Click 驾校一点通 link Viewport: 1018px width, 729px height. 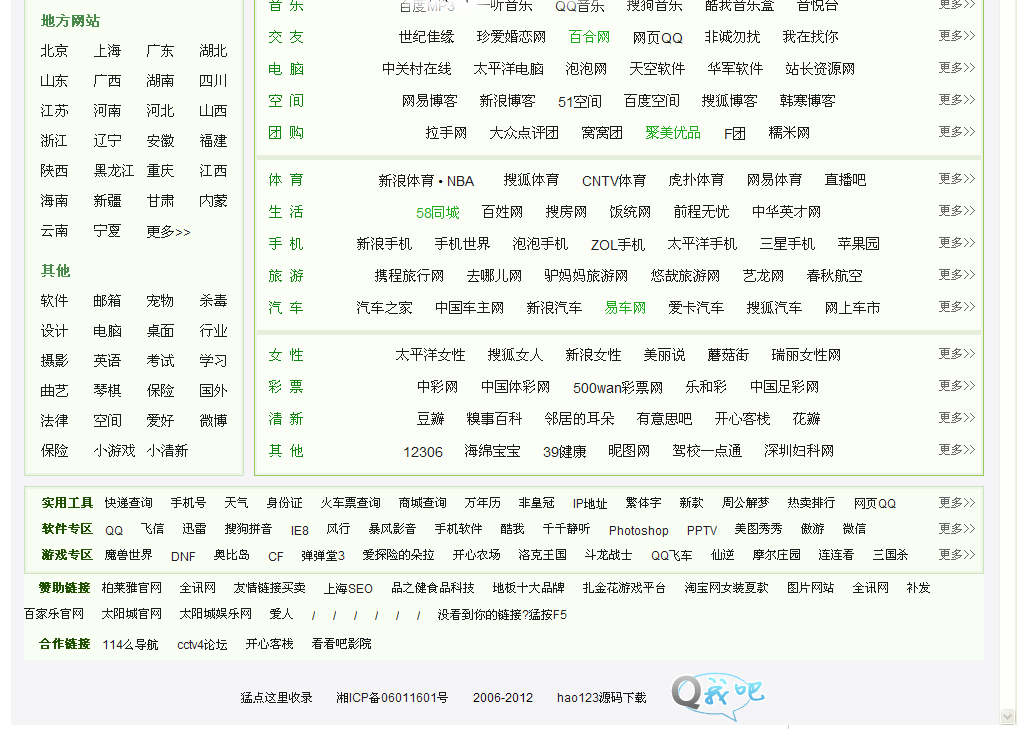(x=707, y=451)
